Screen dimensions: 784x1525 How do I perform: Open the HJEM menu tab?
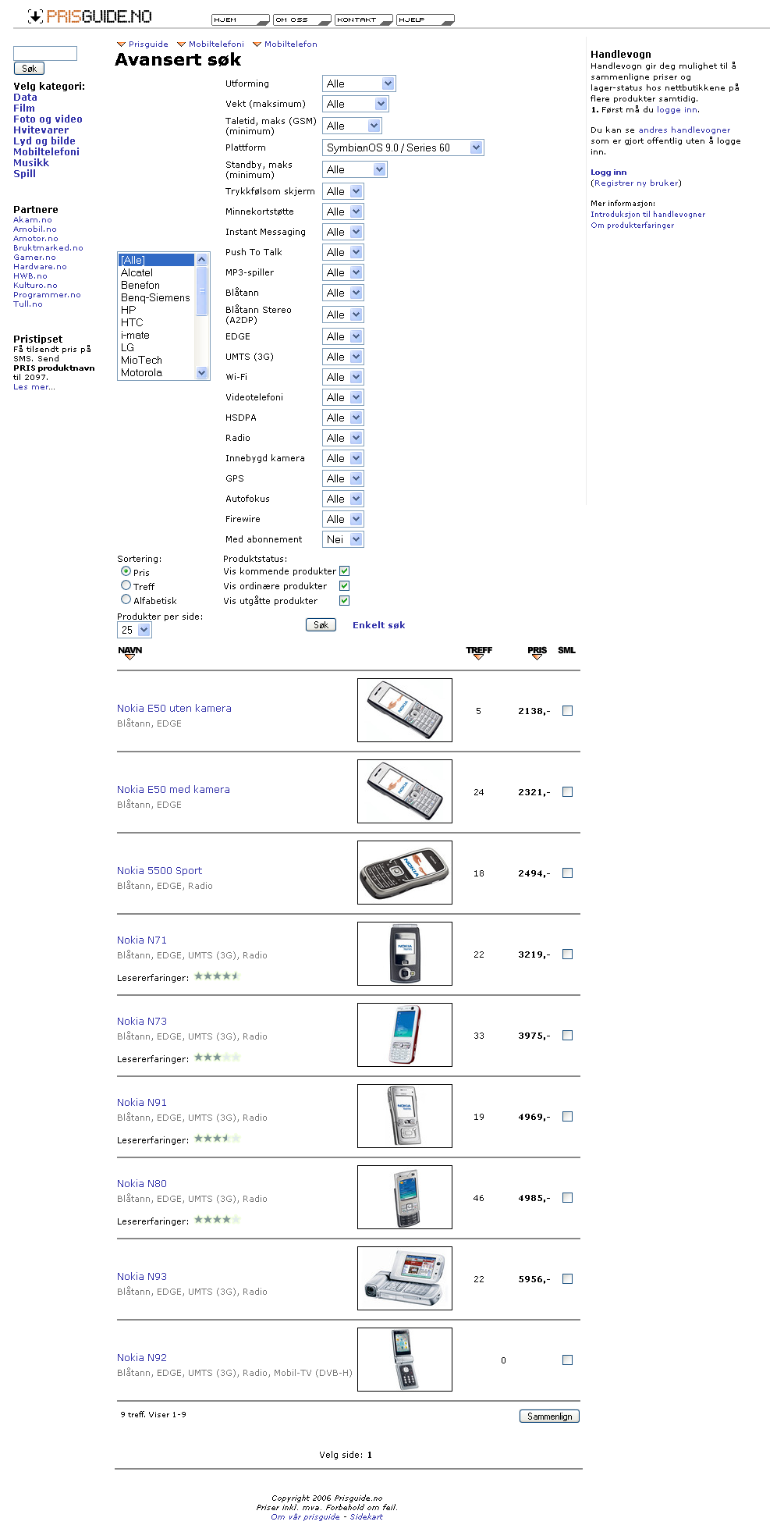[240, 20]
